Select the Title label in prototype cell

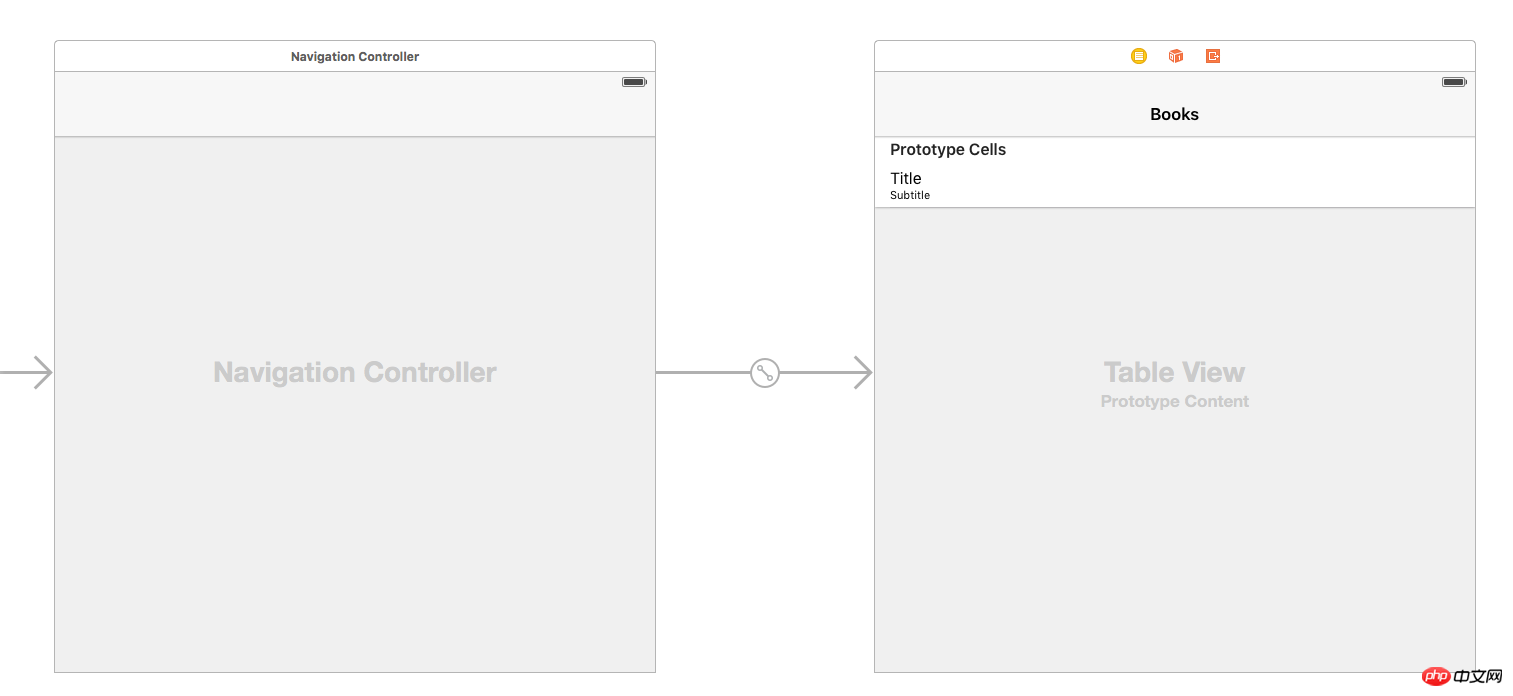[906, 178]
